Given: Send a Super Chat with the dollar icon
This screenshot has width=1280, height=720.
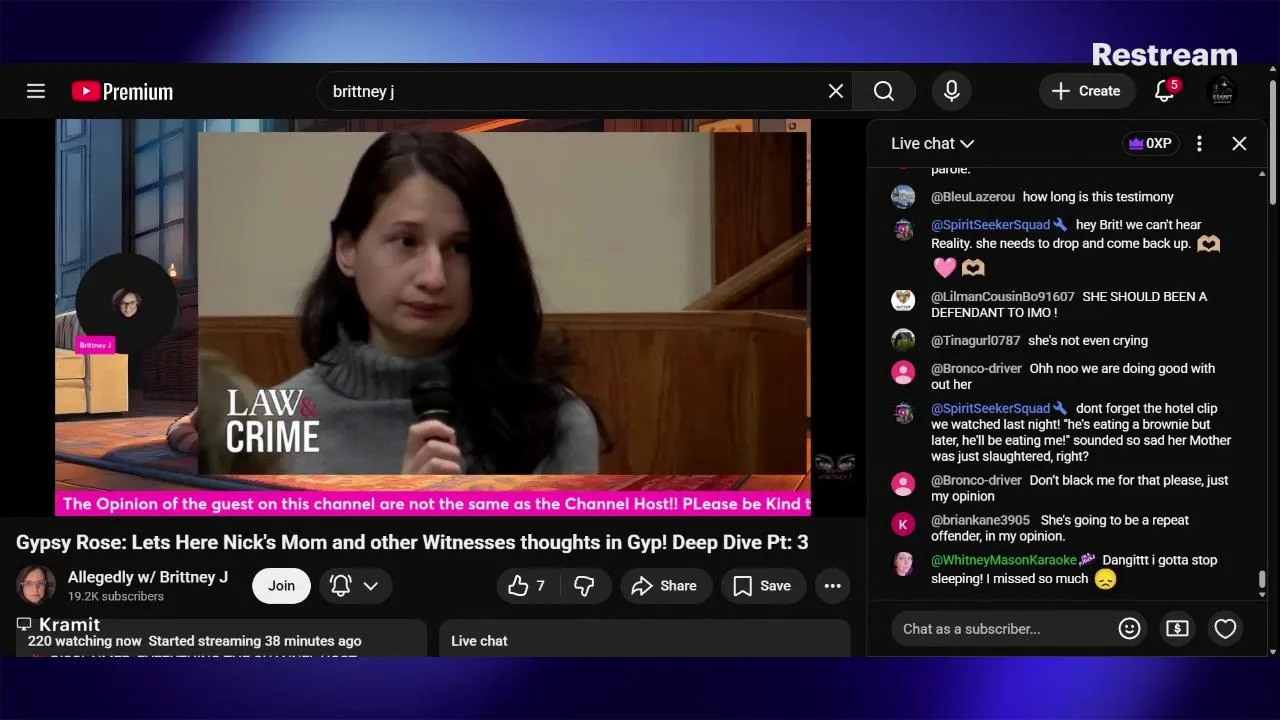Looking at the screenshot, I should coord(1177,628).
